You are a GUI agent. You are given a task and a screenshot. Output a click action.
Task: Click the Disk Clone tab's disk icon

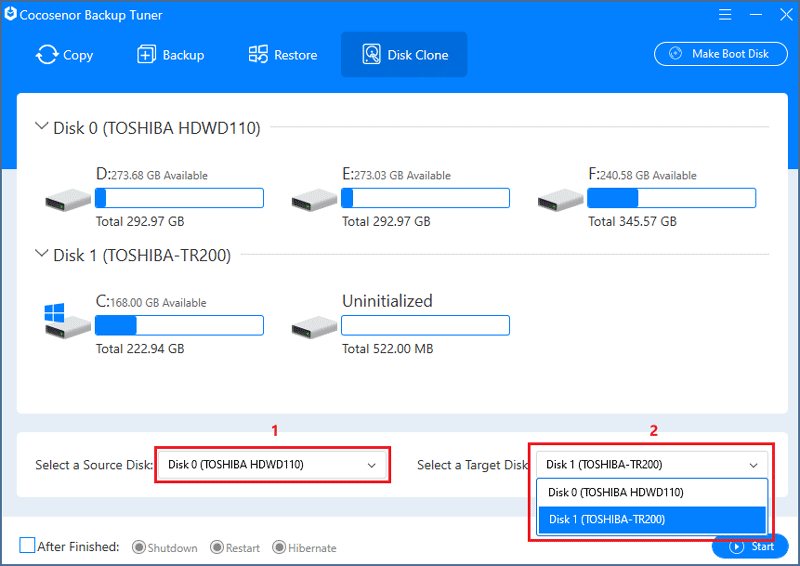point(371,54)
